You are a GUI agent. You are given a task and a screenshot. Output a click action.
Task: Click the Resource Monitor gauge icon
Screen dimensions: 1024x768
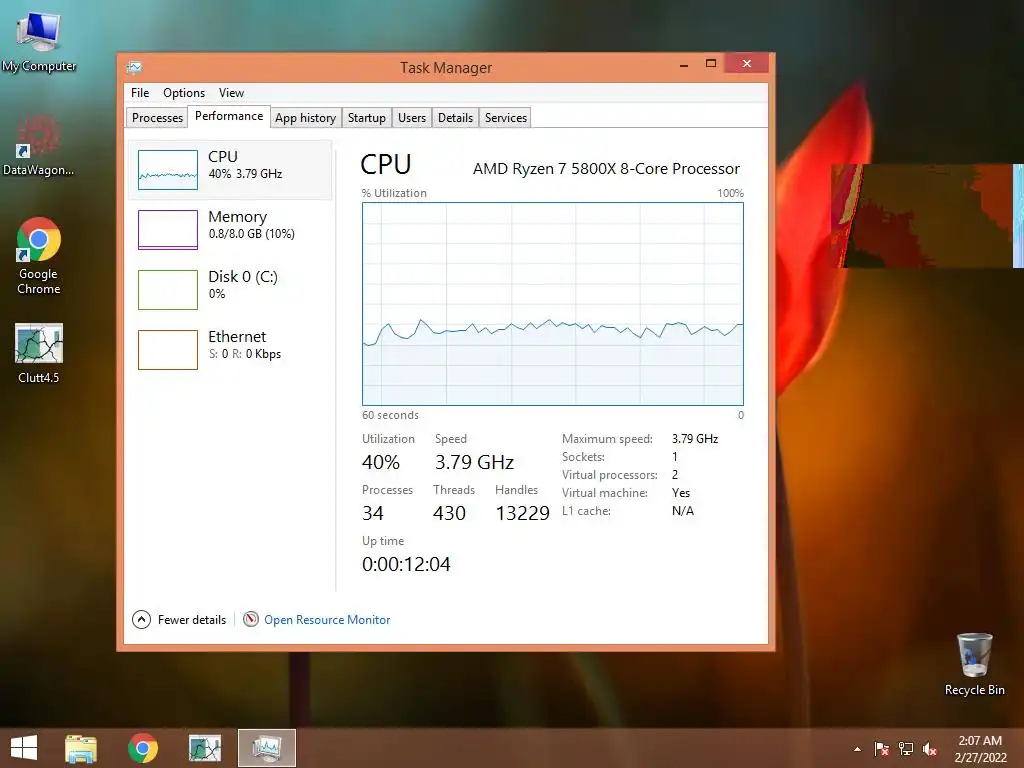(251, 619)
